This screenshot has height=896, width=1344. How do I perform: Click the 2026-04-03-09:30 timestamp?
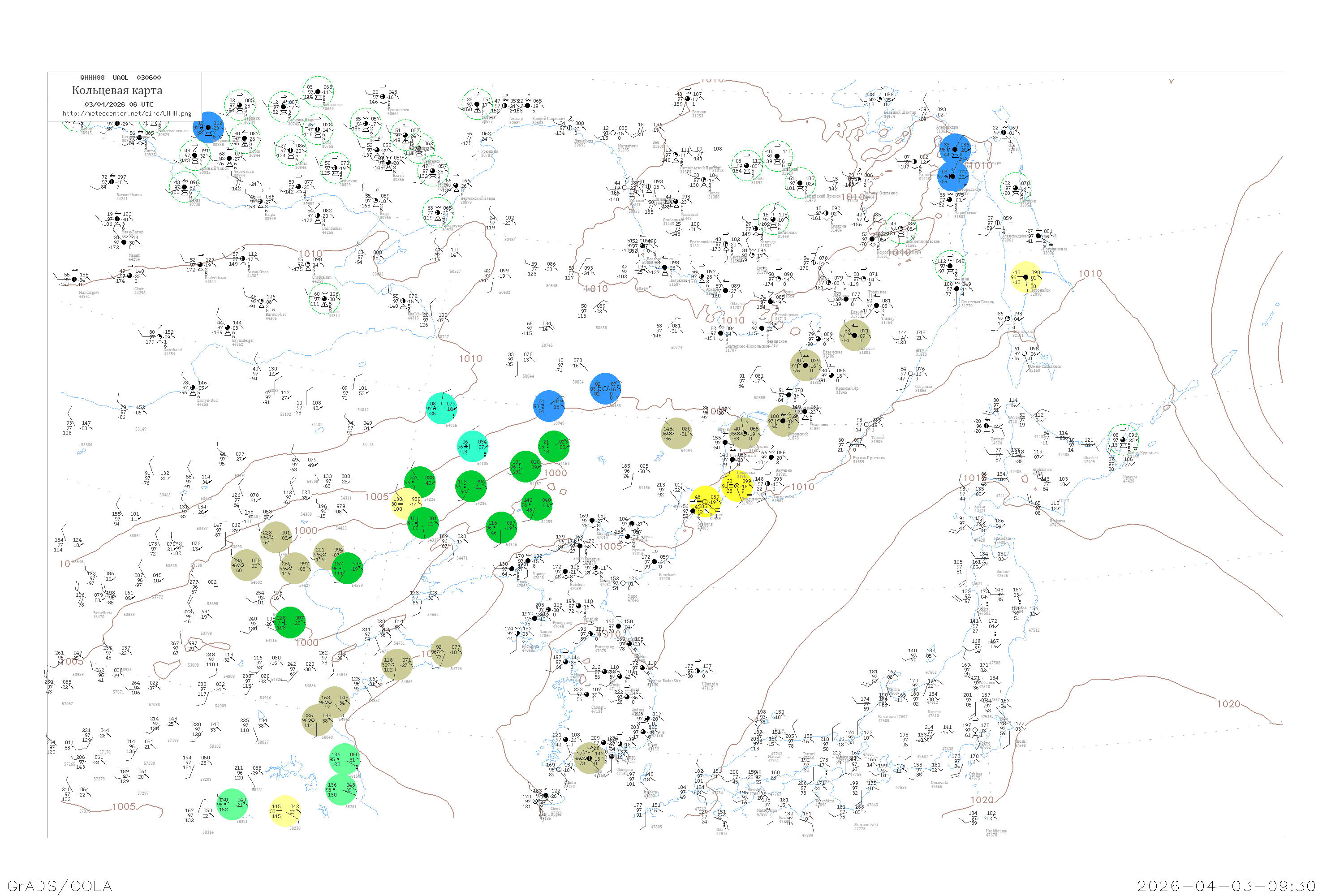(x=1227, y=886)
